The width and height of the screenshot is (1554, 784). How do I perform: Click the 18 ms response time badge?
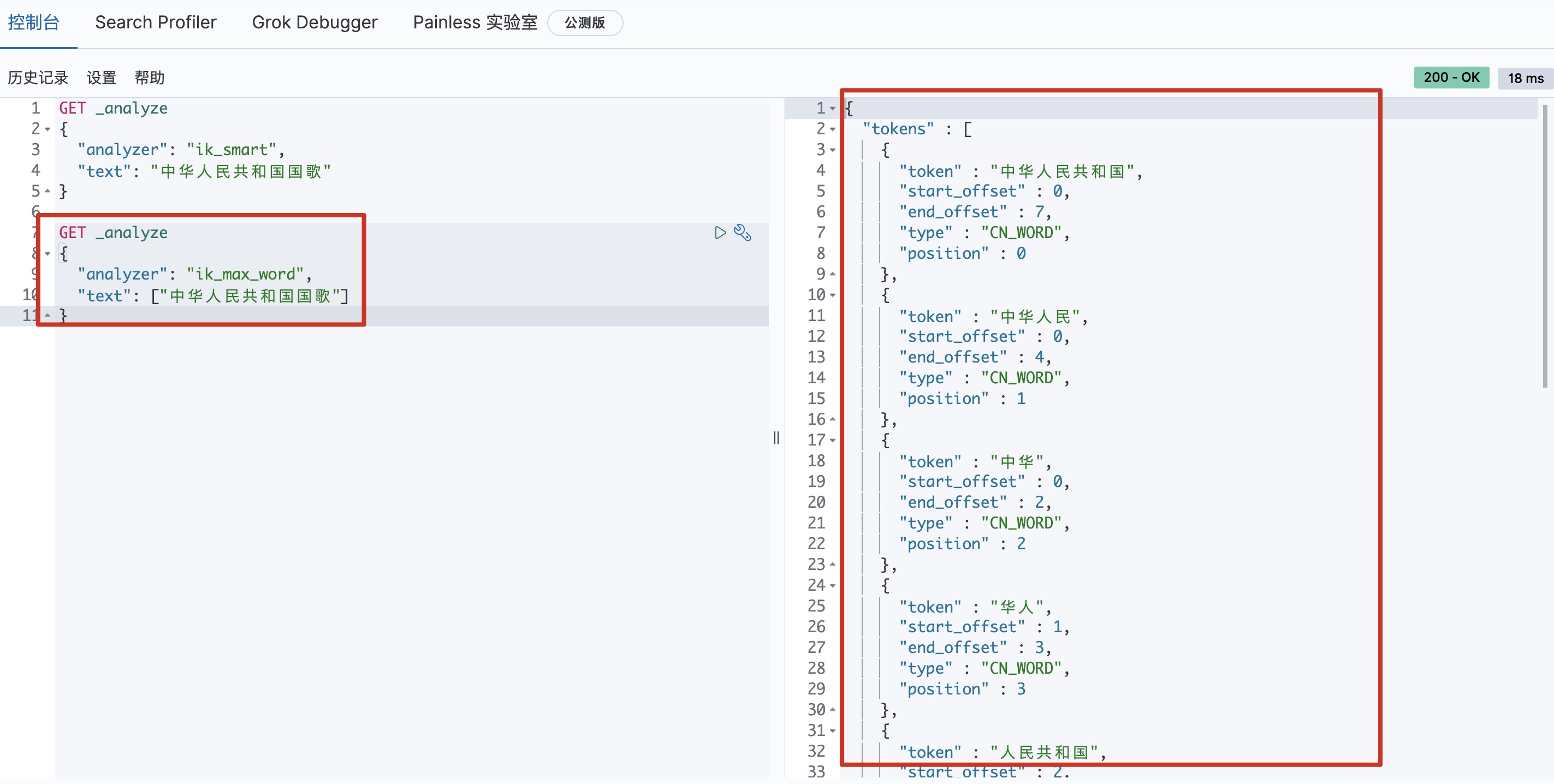(1525, 78)
